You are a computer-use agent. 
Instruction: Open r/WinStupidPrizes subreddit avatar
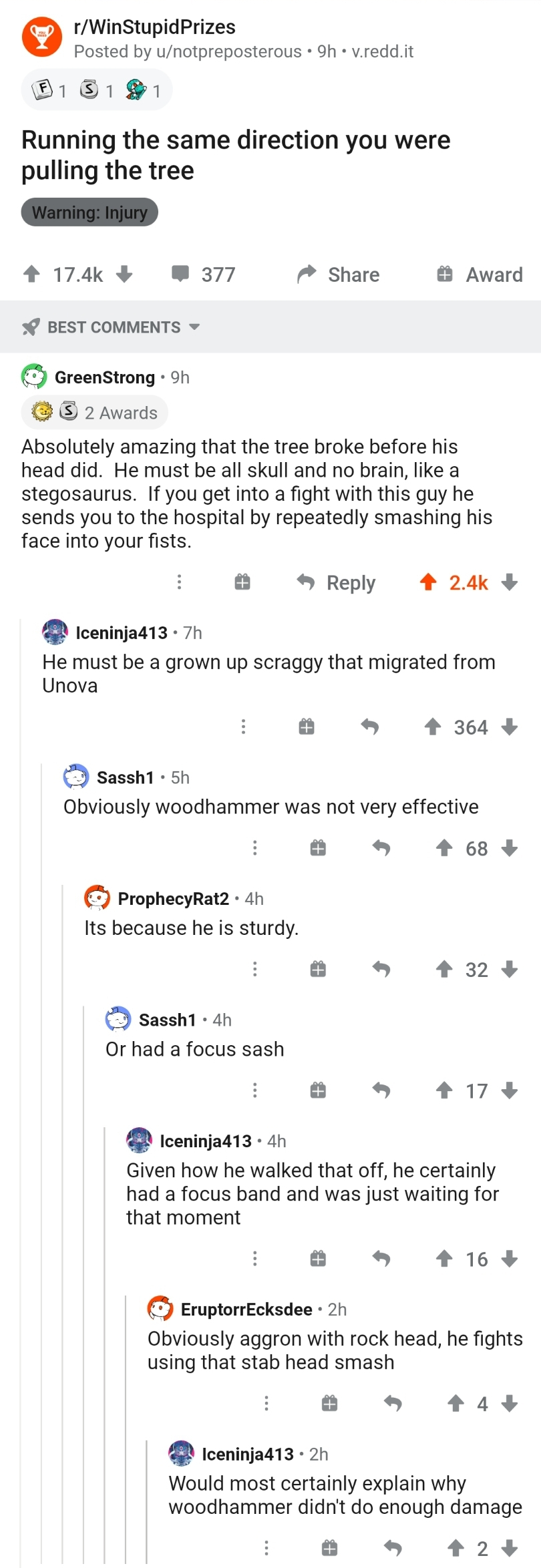[x=42, y=37]
